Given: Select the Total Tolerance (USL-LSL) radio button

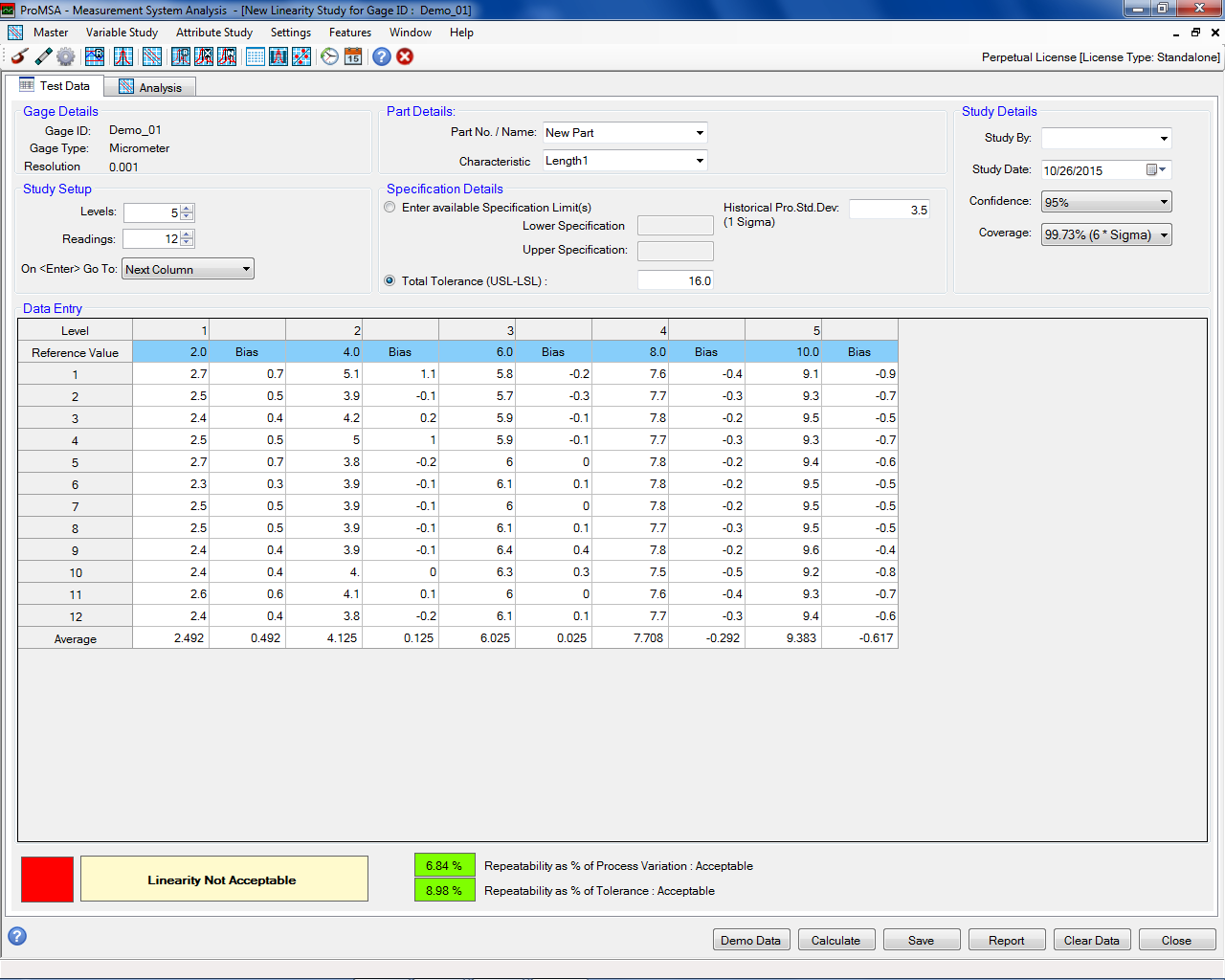Looking at the screenshot, I should click(x=390, y=280).
